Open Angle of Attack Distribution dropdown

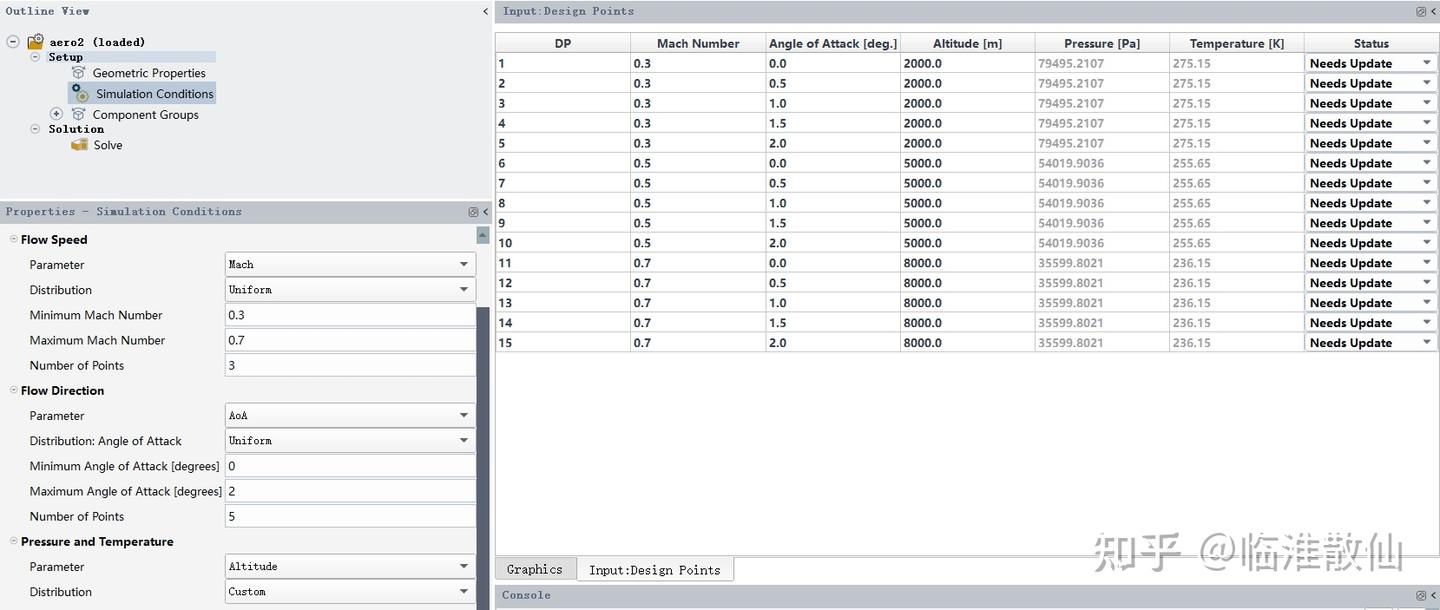(350, 441)
